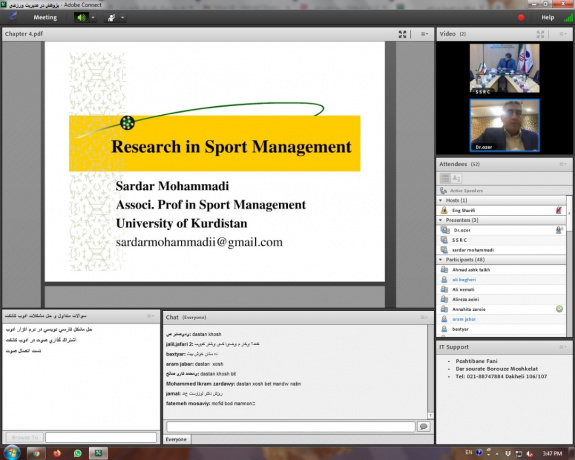Select presenter sardar mohammadi
Image resolution: width=575 pixels, height=460 pixels.
501,250
